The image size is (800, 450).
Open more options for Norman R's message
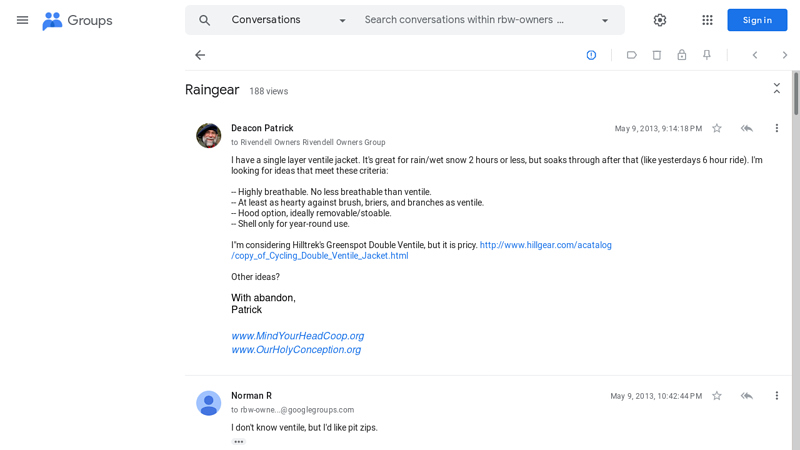[776, 396]
